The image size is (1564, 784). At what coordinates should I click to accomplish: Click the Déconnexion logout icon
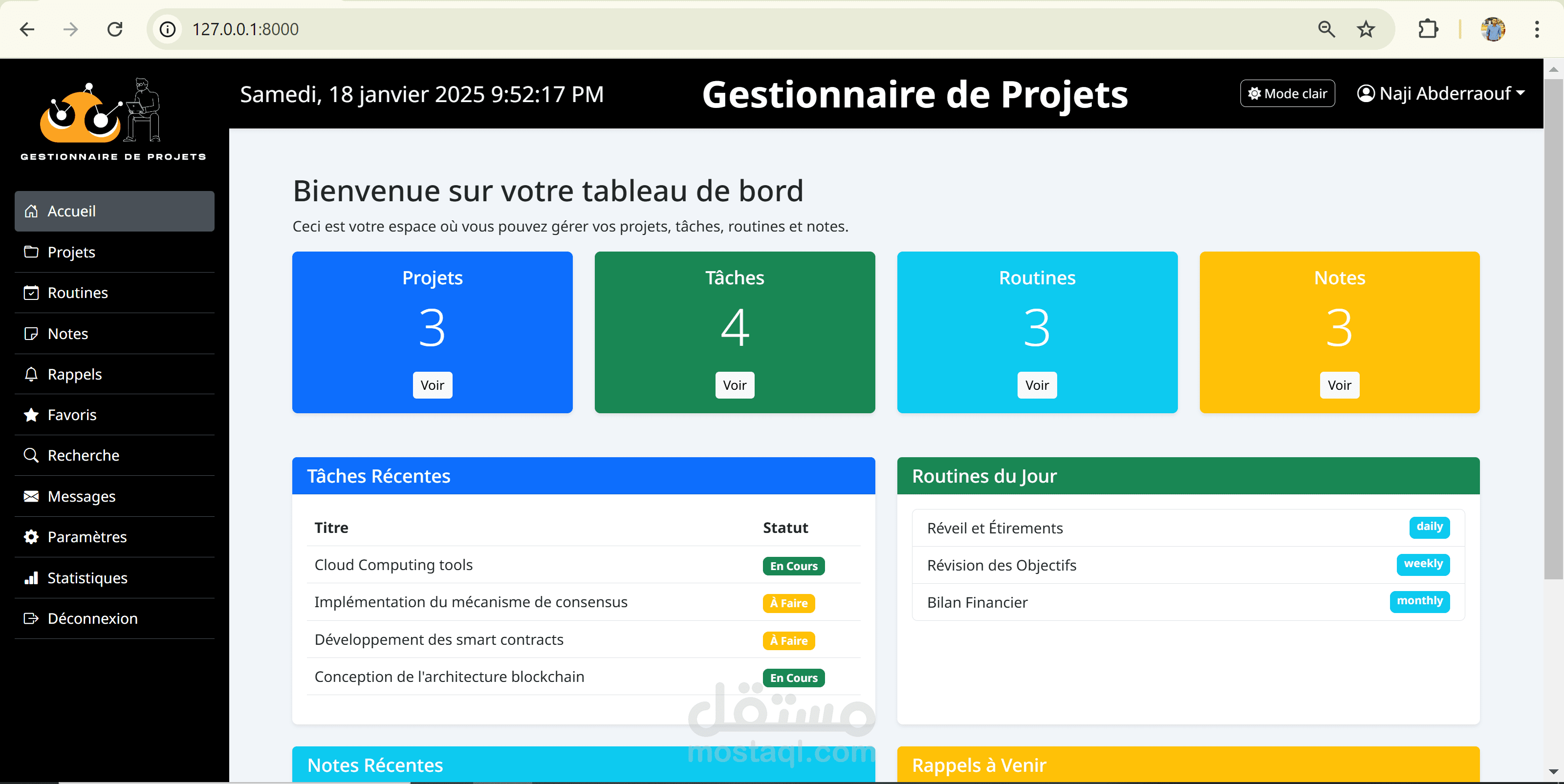(30, 618)
